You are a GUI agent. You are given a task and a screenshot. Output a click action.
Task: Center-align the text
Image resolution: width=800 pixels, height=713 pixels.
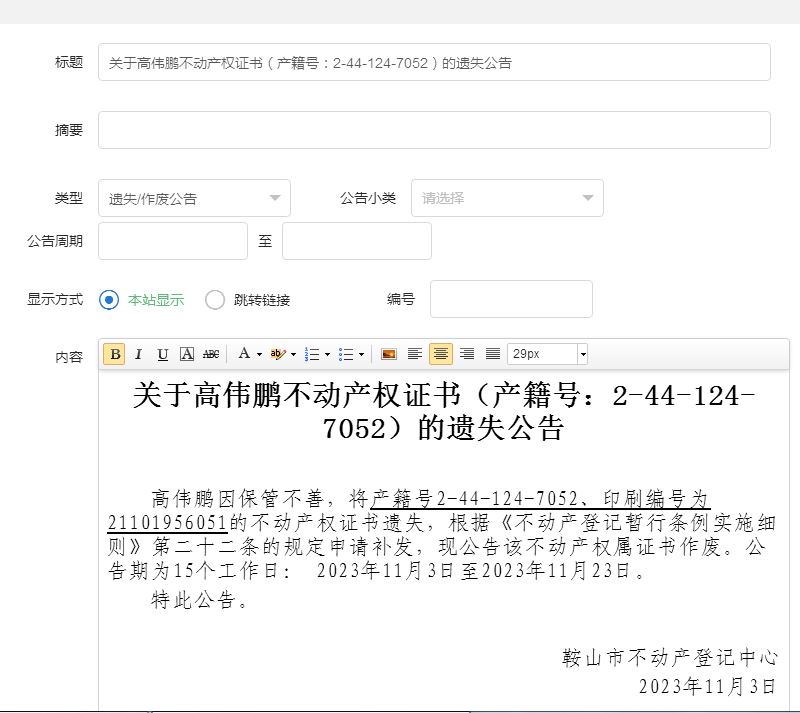tap(441, 354)
